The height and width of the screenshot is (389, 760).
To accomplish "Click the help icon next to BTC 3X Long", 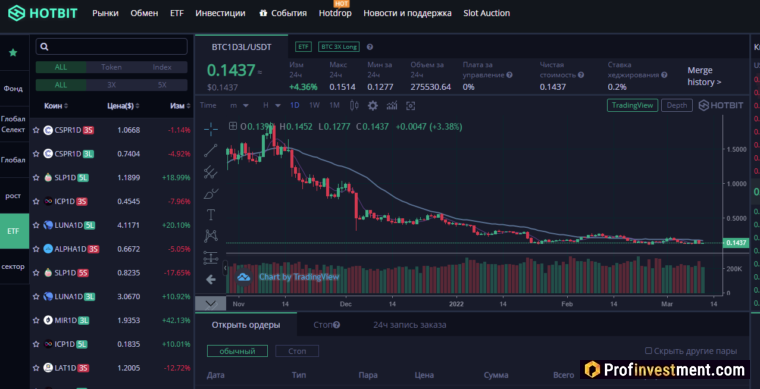I will coord(370,47).
